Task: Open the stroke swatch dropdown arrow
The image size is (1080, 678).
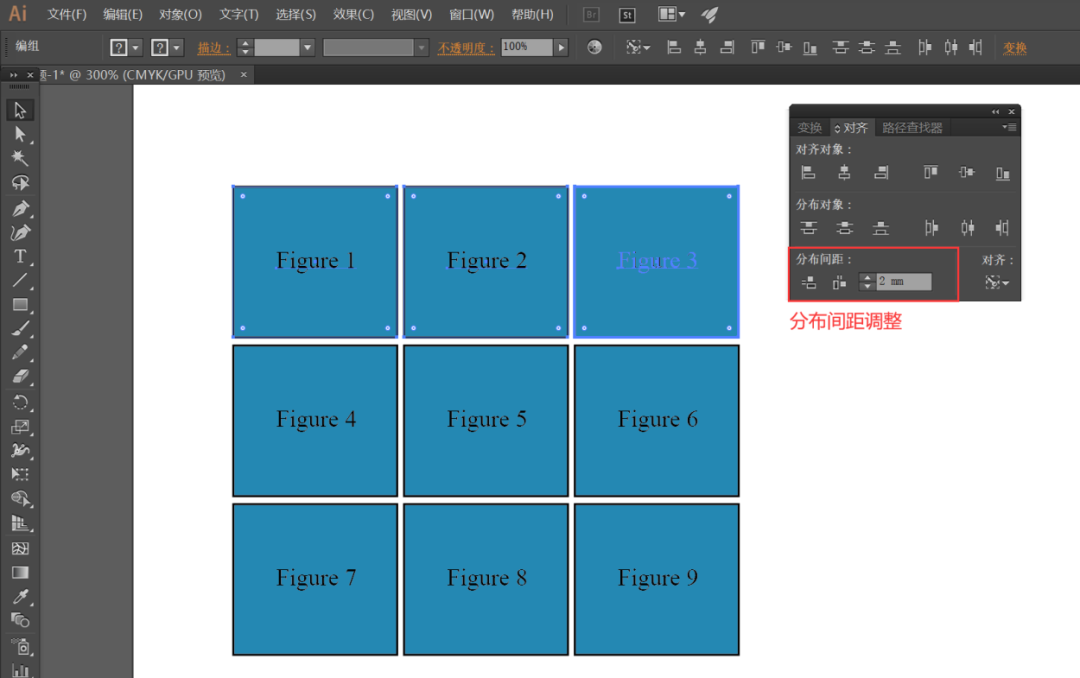Action: (177, 48)
